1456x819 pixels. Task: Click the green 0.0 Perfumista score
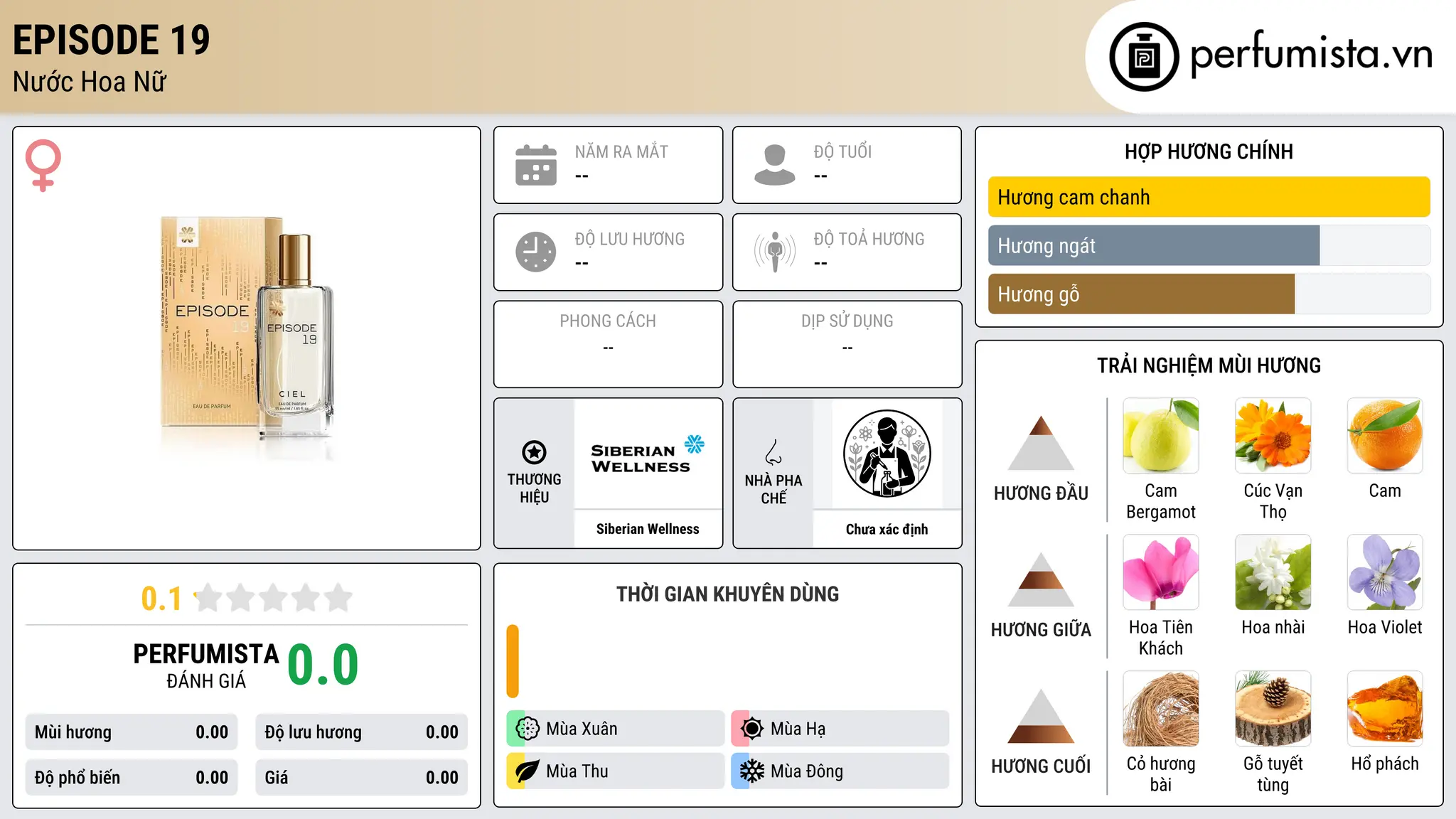pos(323,665)
